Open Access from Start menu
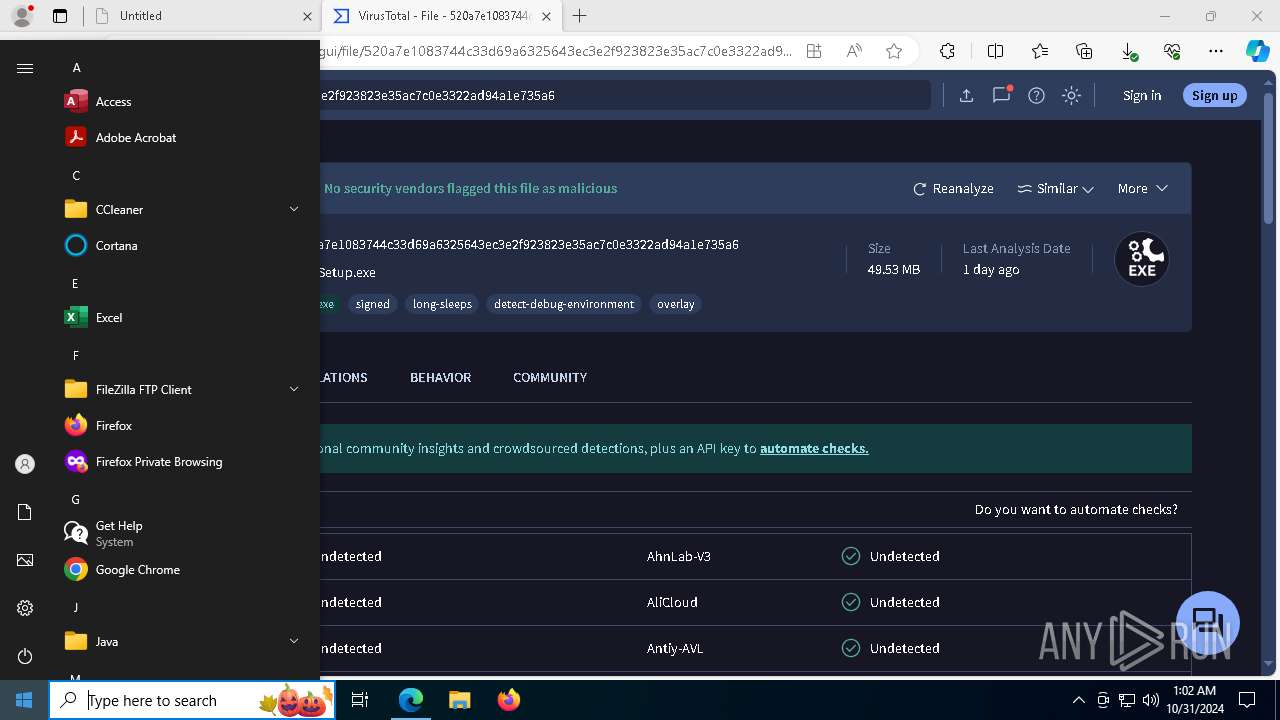 pyautogui.click(x=180, y=101)
